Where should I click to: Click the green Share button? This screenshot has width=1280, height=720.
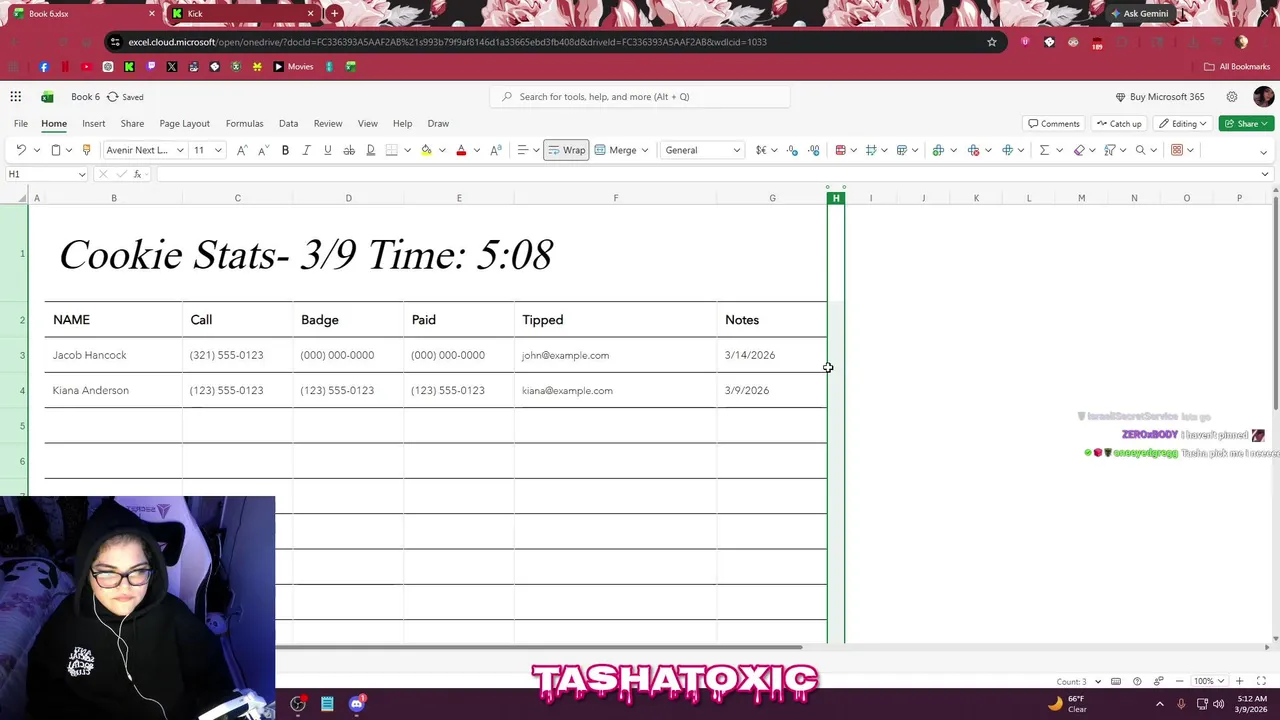click(1246, 124)
